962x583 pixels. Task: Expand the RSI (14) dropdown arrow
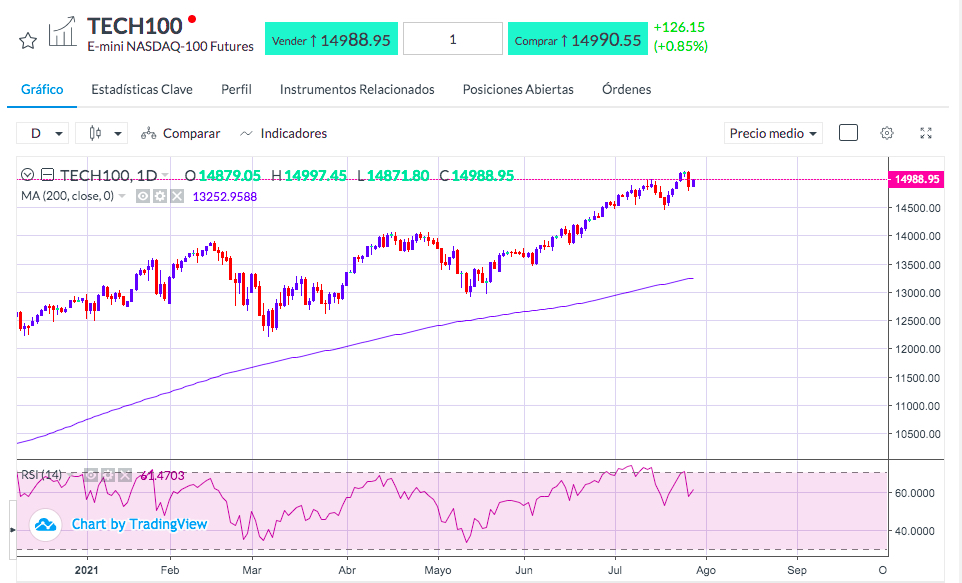point(71,475)
